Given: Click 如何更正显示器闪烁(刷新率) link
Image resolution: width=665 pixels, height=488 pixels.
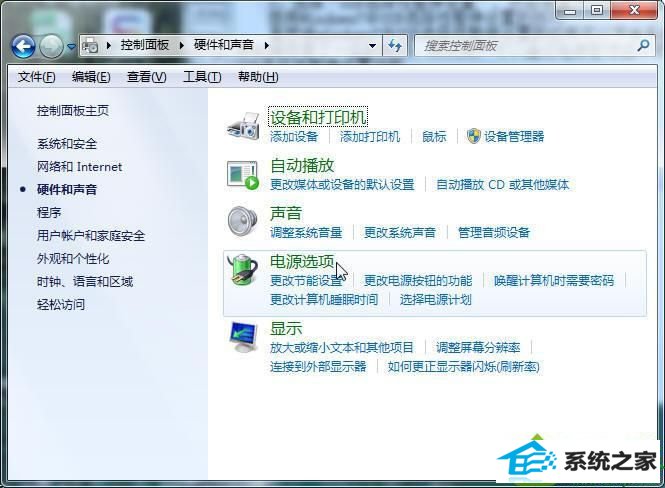Looking at the screenshot, I should (464, 367).
